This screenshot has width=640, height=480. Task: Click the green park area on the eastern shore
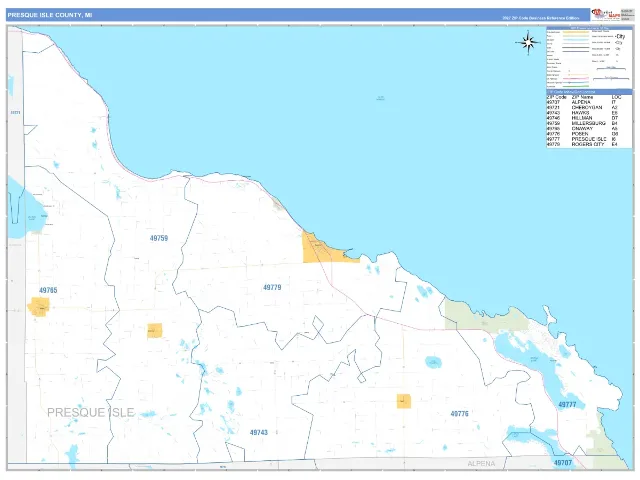click(486, 316)
